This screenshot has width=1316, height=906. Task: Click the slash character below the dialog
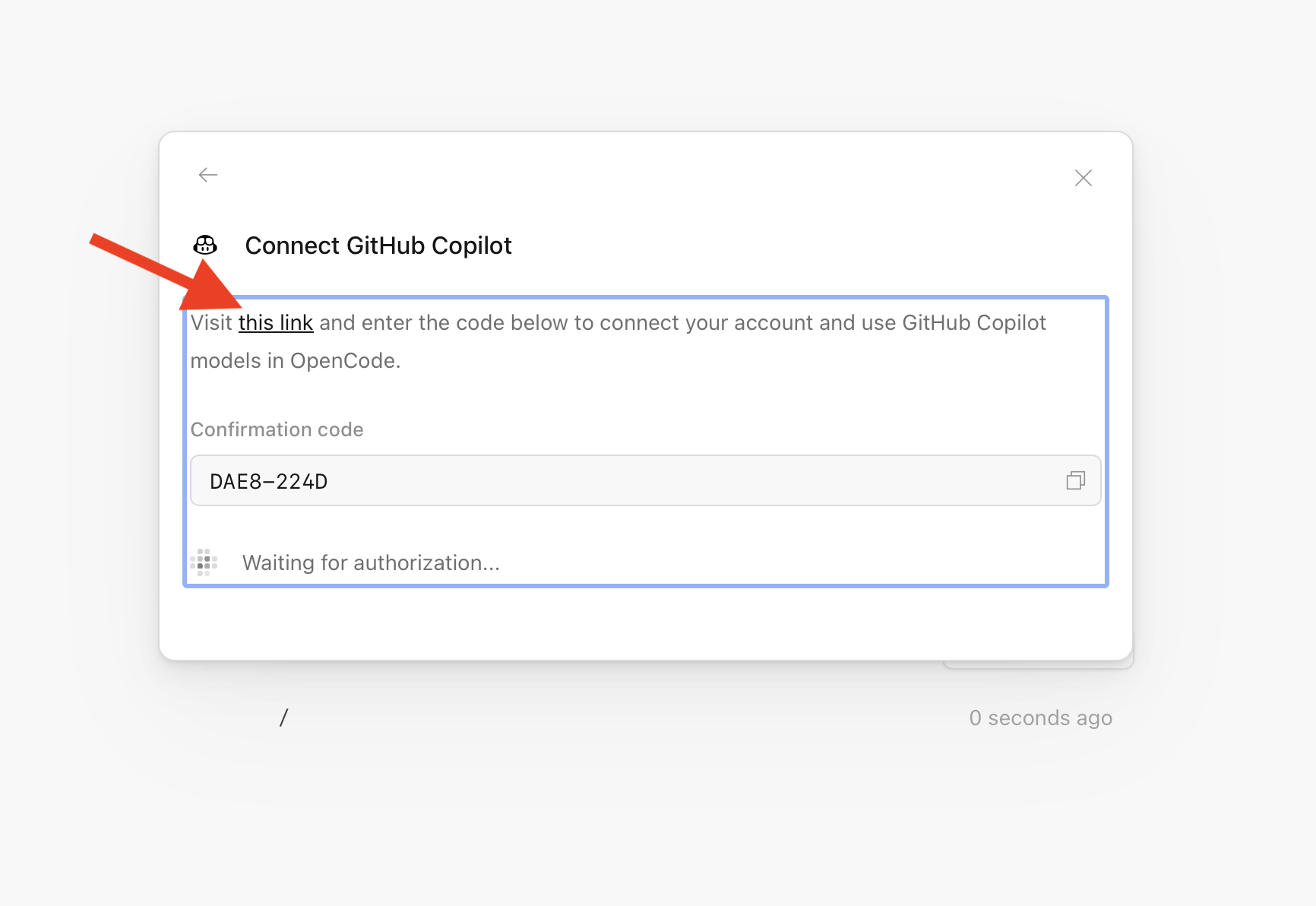[285, 717]
